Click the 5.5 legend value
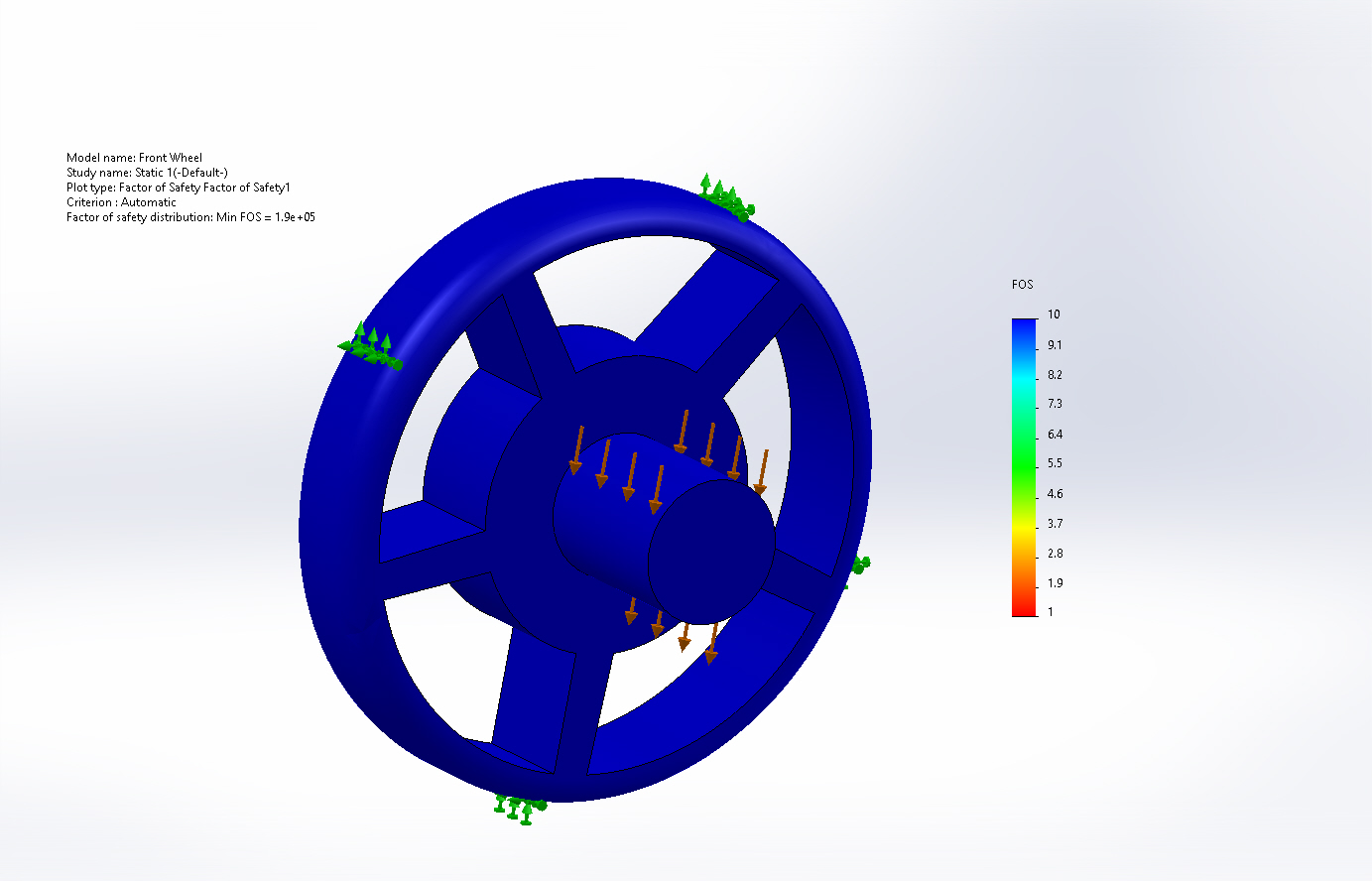The image size is (1372, 881). 1055,463
